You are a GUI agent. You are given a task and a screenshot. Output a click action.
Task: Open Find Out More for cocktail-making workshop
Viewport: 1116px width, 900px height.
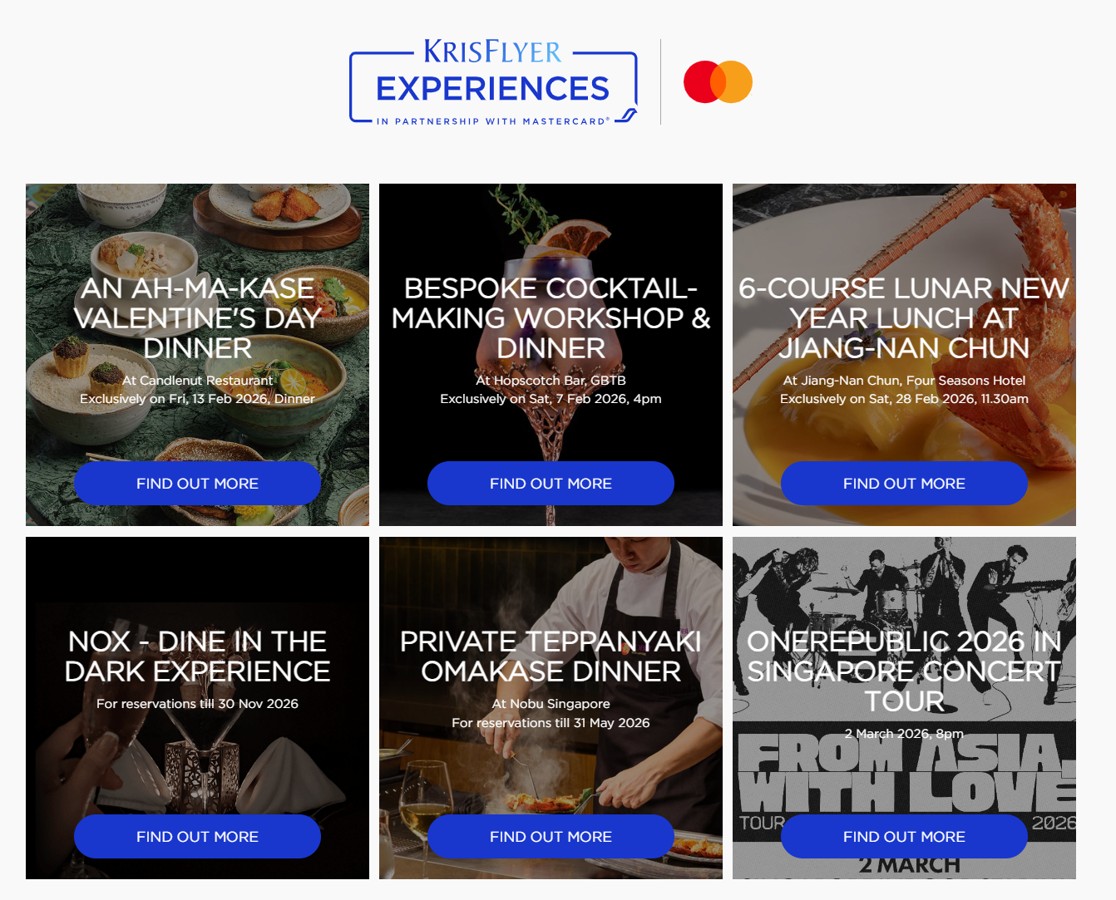(x=550, y=483)
